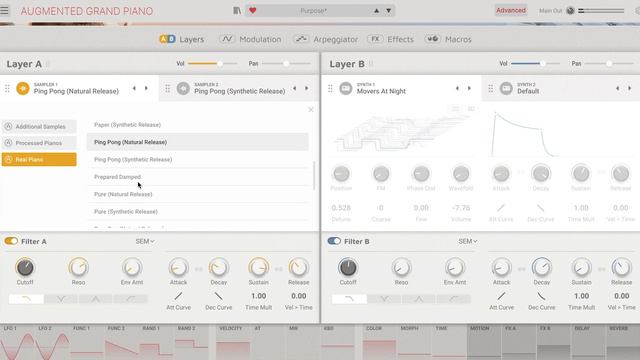Click Filter B Dec Curve icon
The width and height of the screenshot is (640, 360).
(x=541, y=296)
